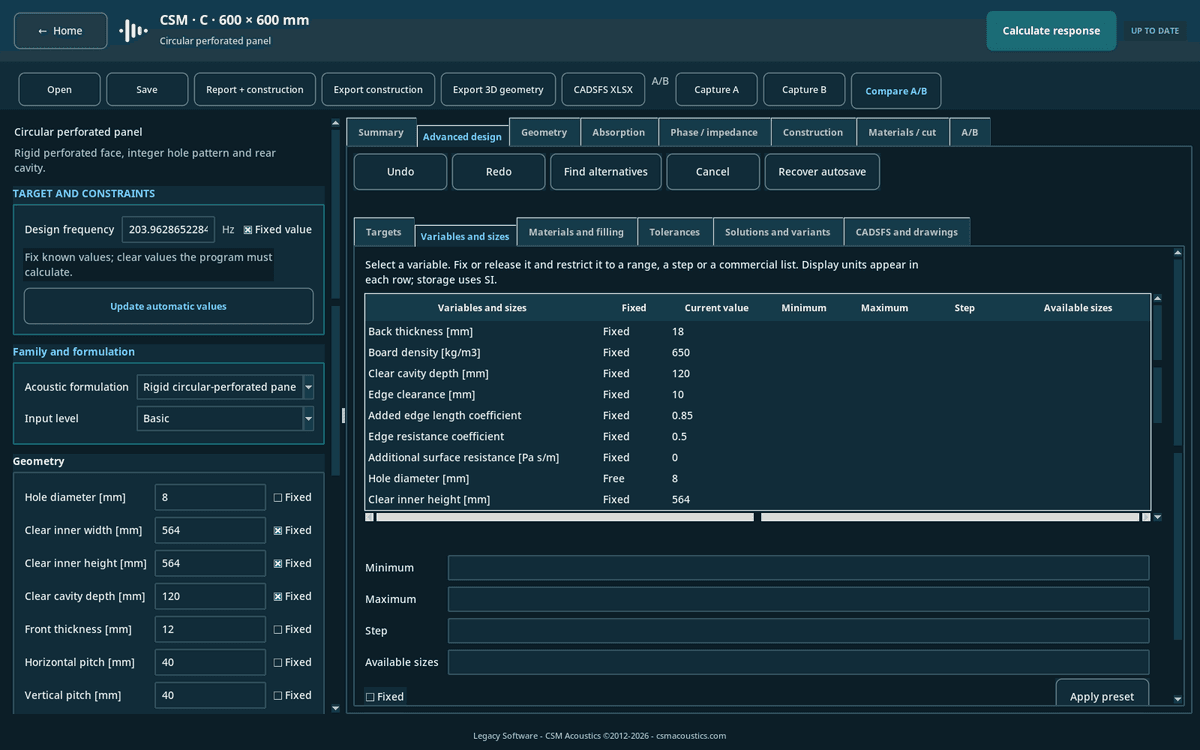Click the Available sizes input field
Viewport: 1200px width, 750px height.
(798, 662)
